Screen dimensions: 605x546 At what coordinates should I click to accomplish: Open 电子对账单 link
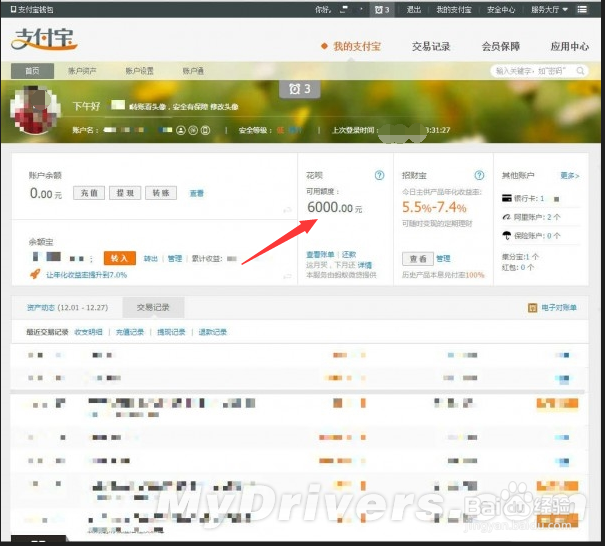pyautogui.click(x=559, y=308)
